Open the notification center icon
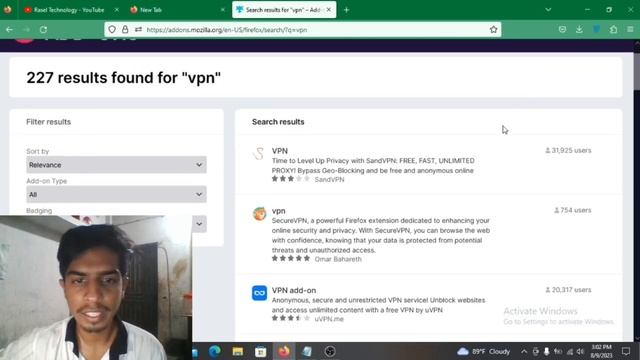Image resolution: width=640 pixels, height=360 pixels. tap(626, 351)
